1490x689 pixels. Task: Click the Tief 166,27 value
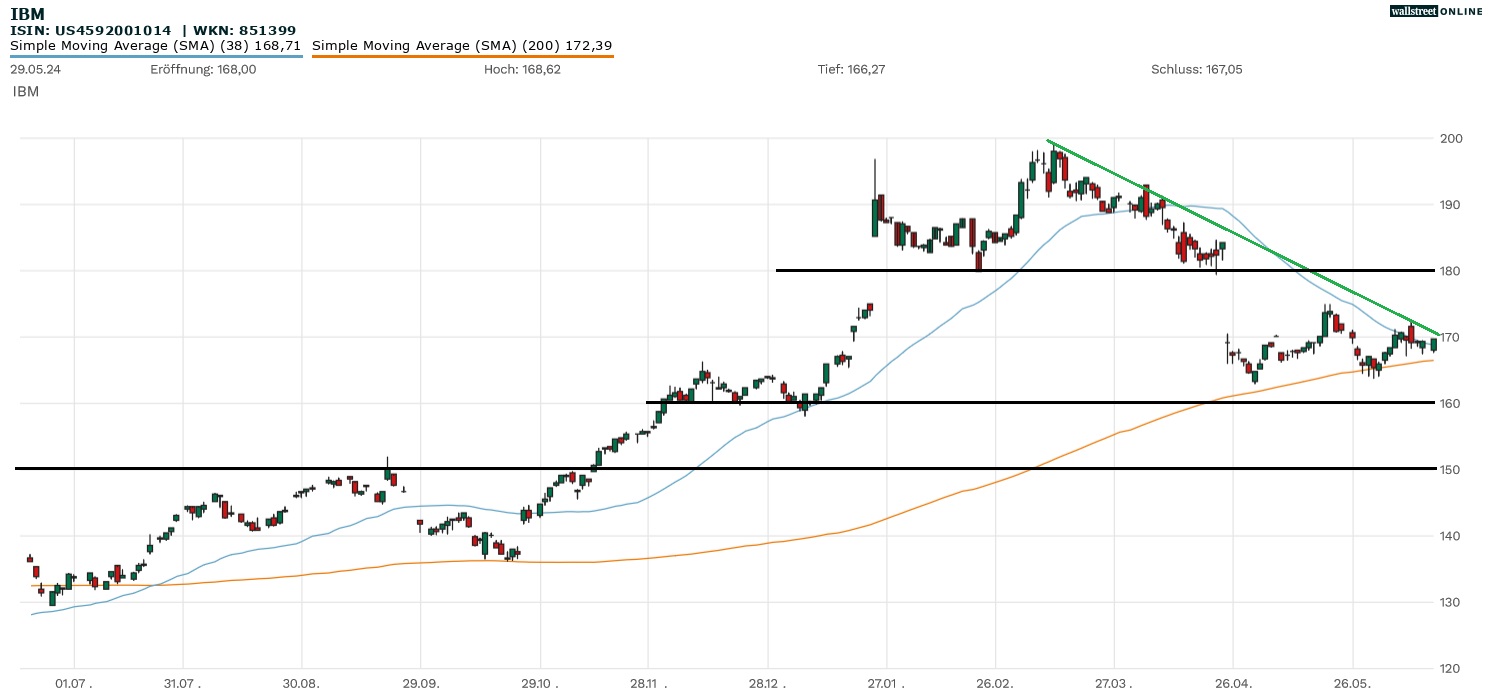click(x=851, y=70)
